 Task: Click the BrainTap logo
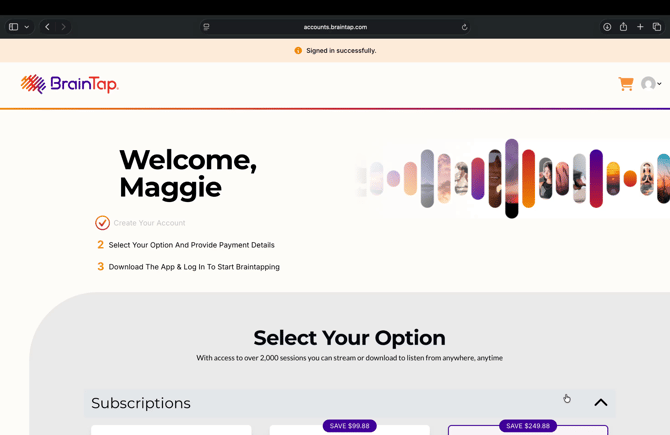pyautogui.click(x=70, y=84)
